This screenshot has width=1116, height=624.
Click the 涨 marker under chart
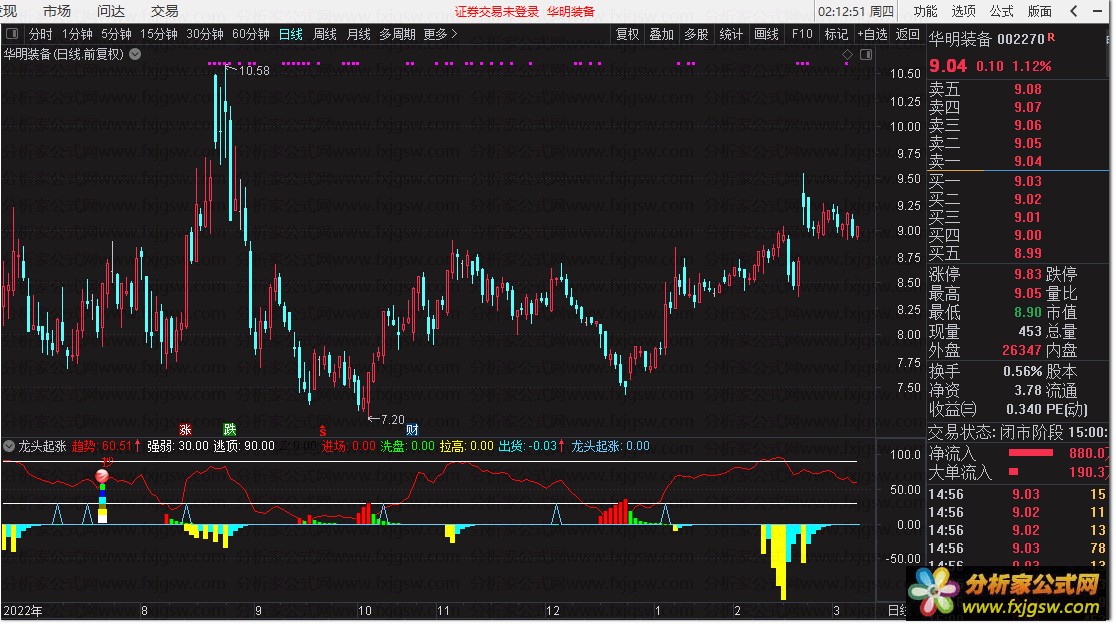[x=186, y=429]
